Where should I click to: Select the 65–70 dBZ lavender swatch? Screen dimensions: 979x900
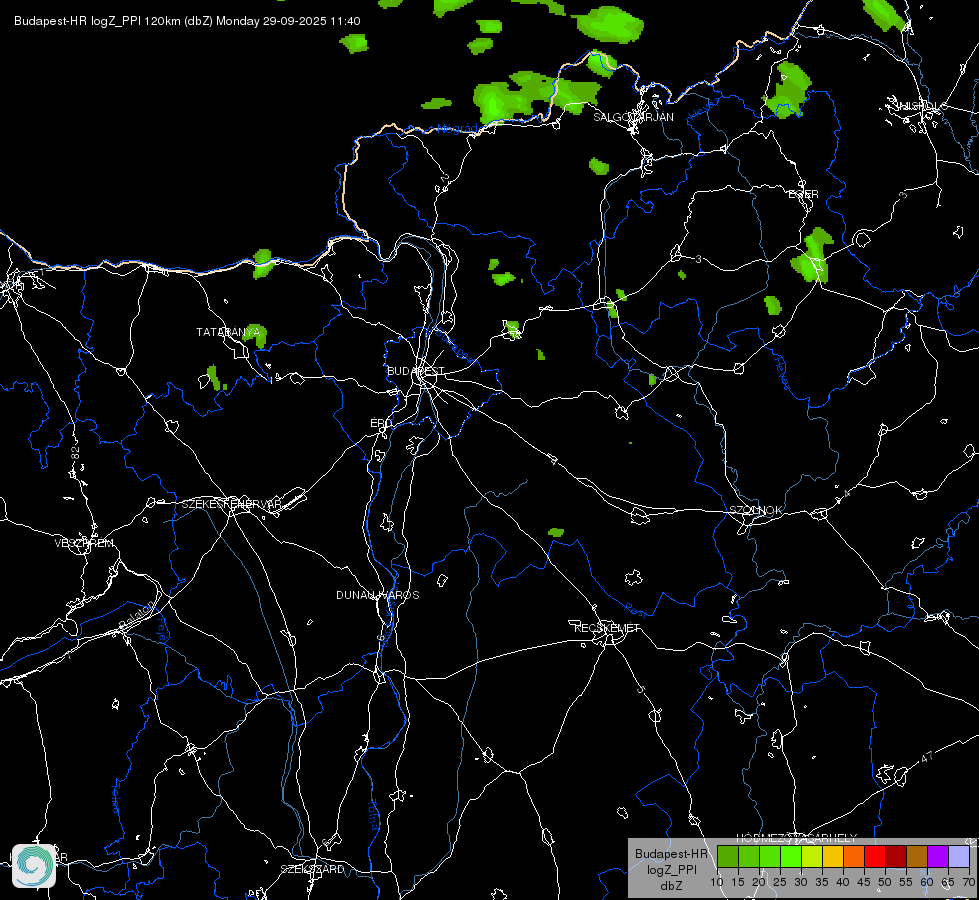coord(958,857)
